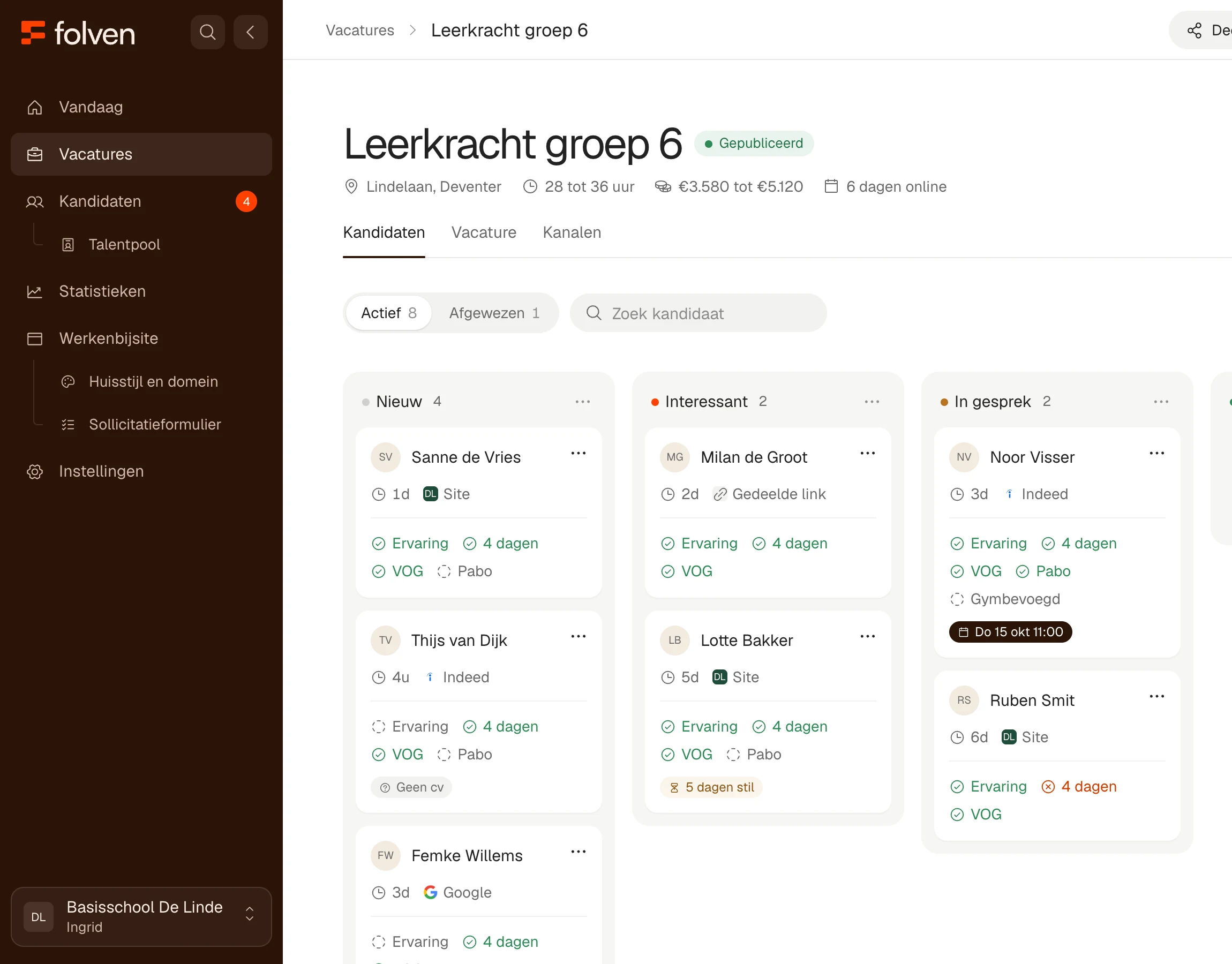Click the folven logo

tap(78, 33)
